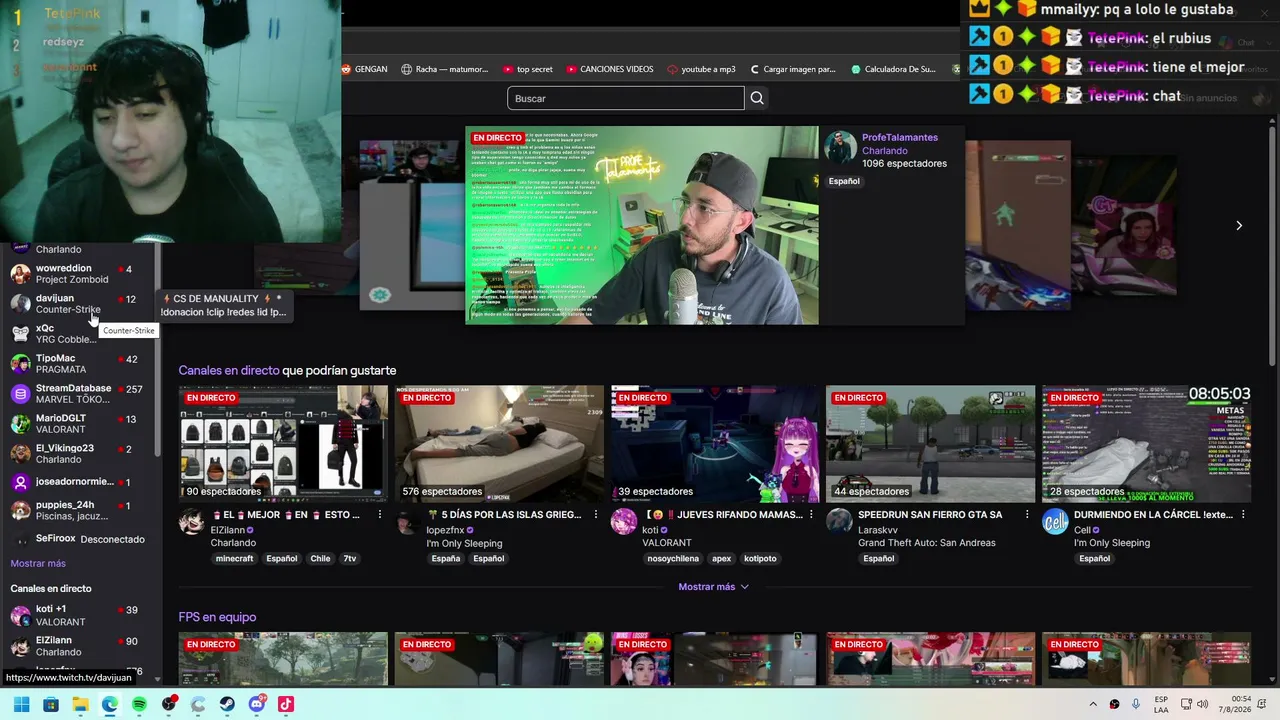This screenshot has width=1280, height=720.
Task: Click the wowreddion channel avatar
Action: click(20, 274)
